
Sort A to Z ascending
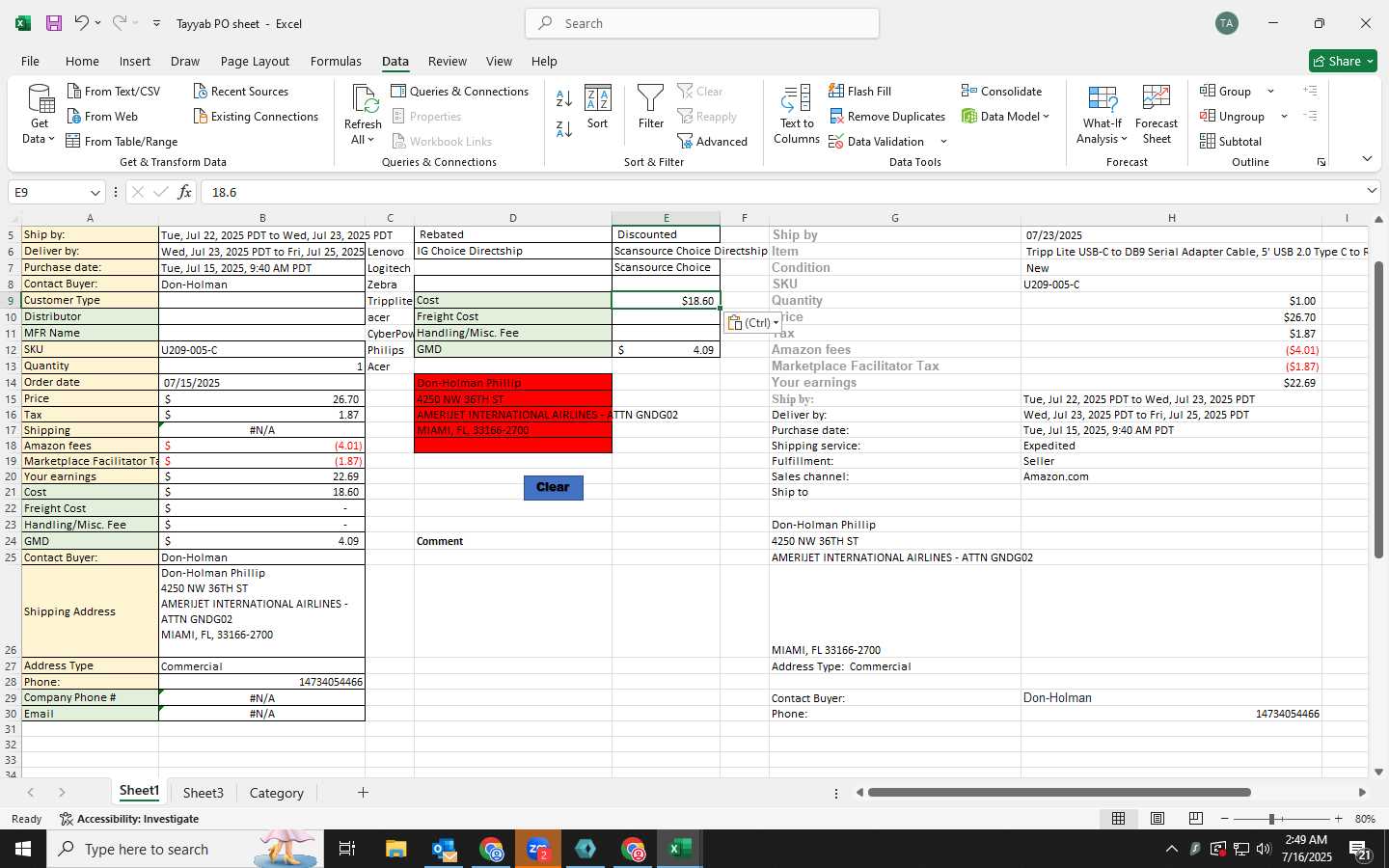pyautogui.click(x=564, y=98)
